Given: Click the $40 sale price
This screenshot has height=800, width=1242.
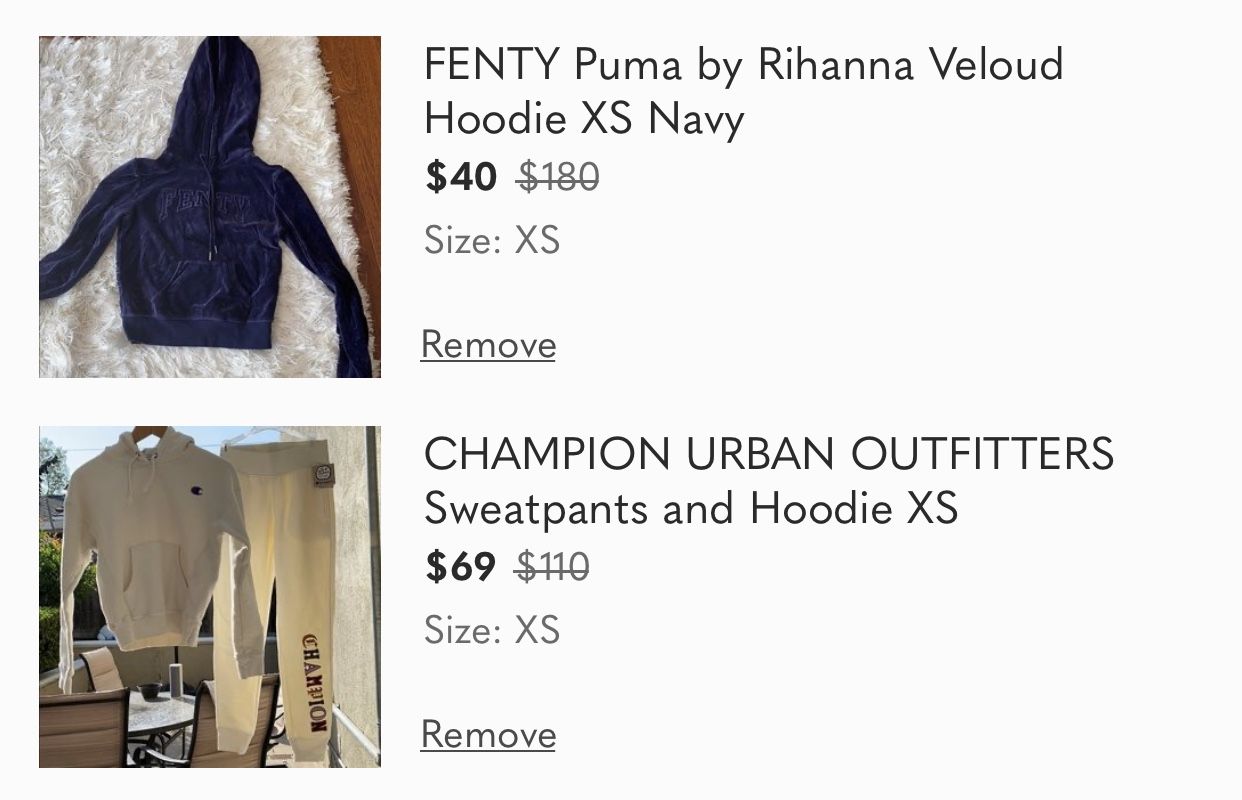Looking at the screenshot, I should [461, 177].
